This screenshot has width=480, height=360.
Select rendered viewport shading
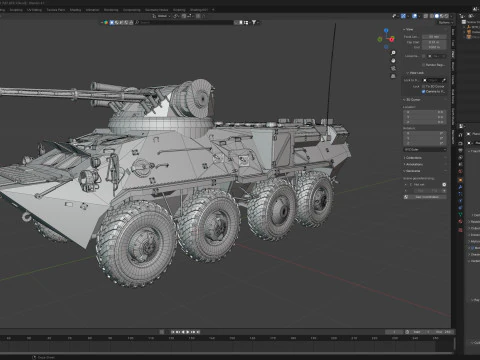coord(447,16)
